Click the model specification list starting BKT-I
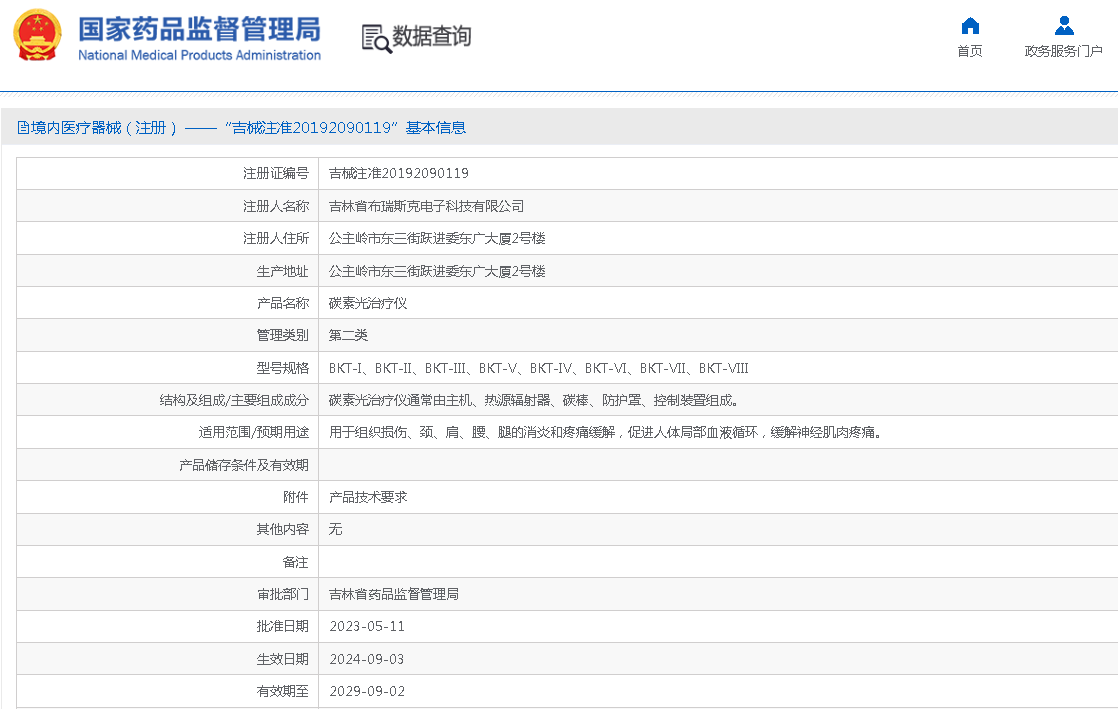 click(538, 368)
